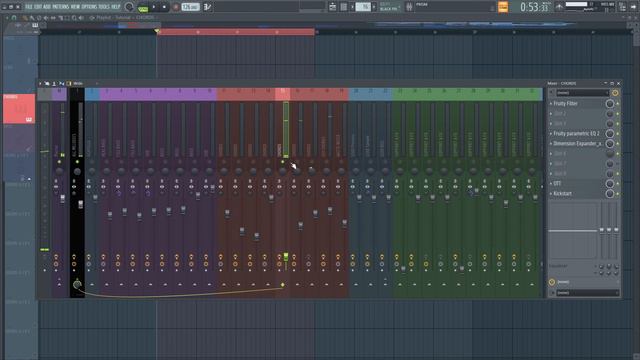
Task: Open the PATTERNS menu
Action: tap(60, 7)
